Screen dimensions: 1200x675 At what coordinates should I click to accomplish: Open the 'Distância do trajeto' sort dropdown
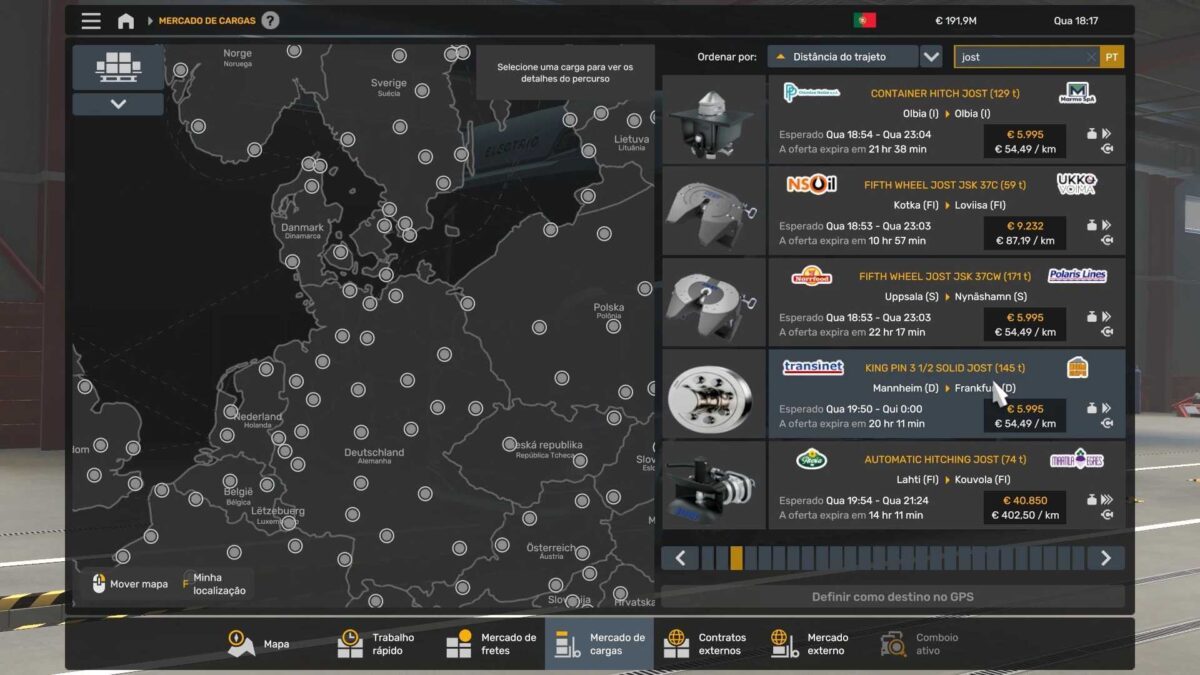point(842,57)
